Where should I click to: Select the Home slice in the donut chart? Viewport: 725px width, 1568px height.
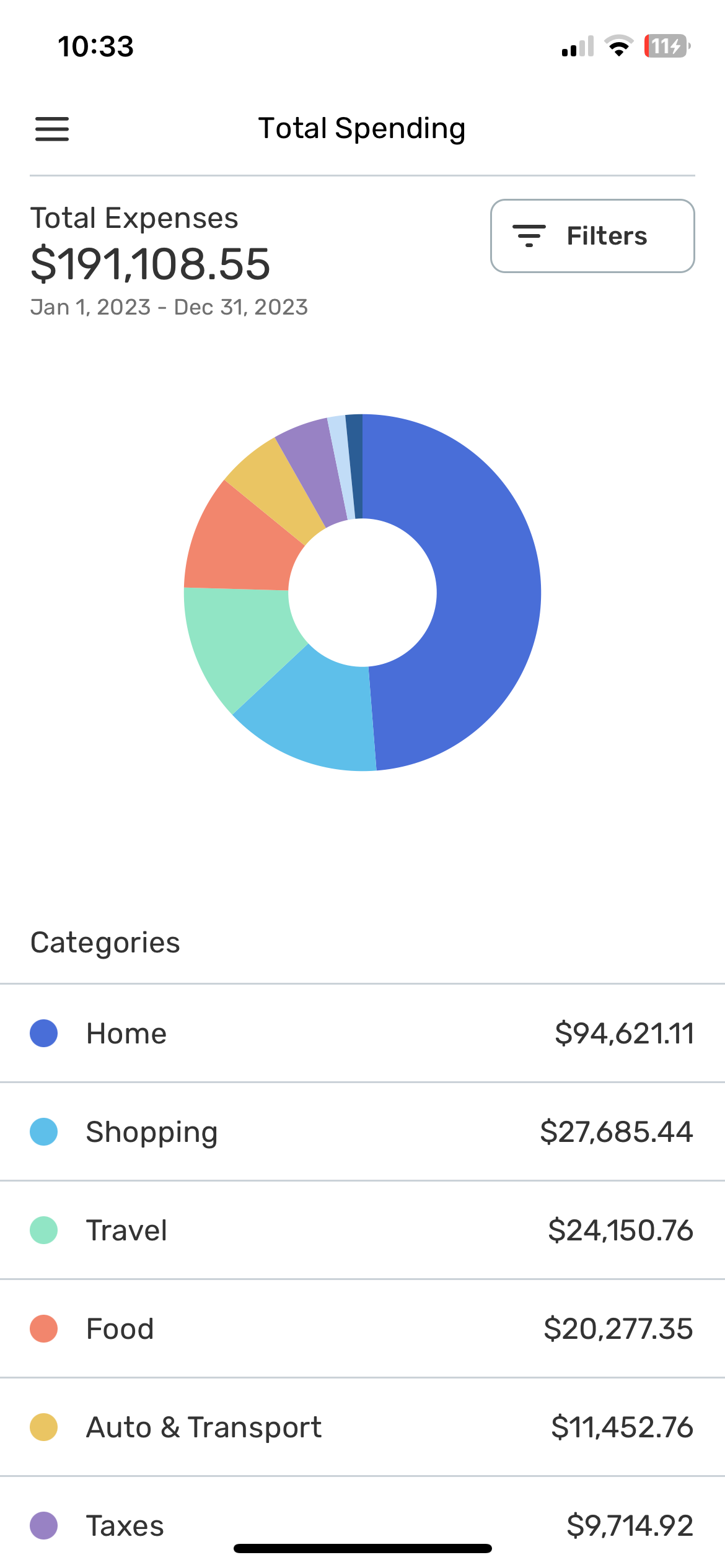pos(483,595)
